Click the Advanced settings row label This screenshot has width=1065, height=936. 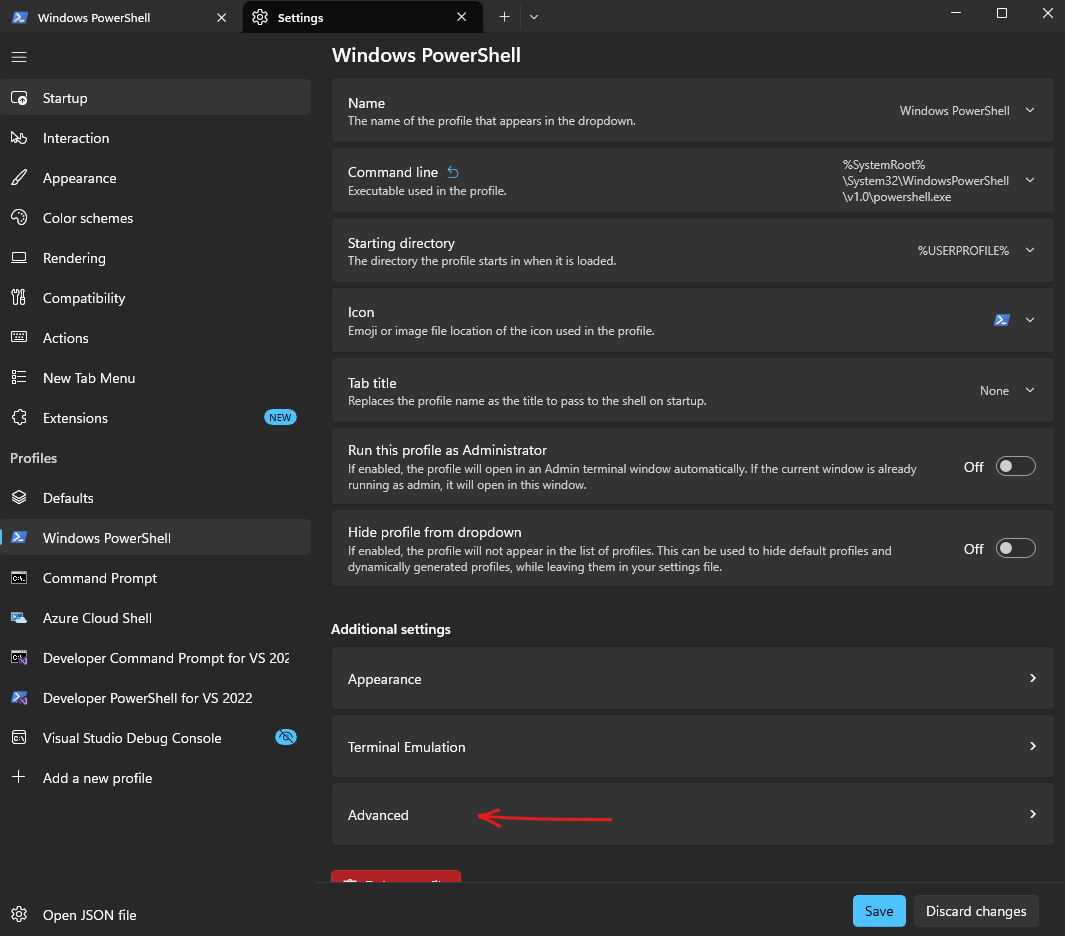coord(378,815)
